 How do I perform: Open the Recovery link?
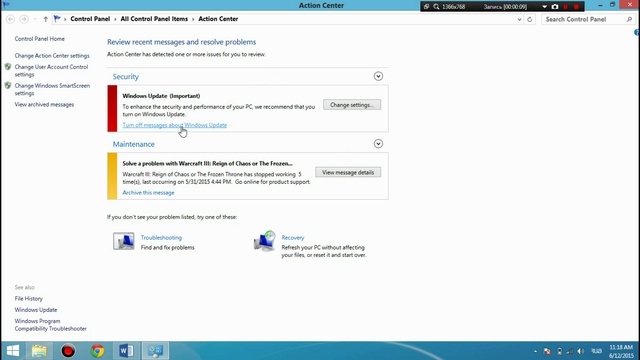(x=293, y=238)
